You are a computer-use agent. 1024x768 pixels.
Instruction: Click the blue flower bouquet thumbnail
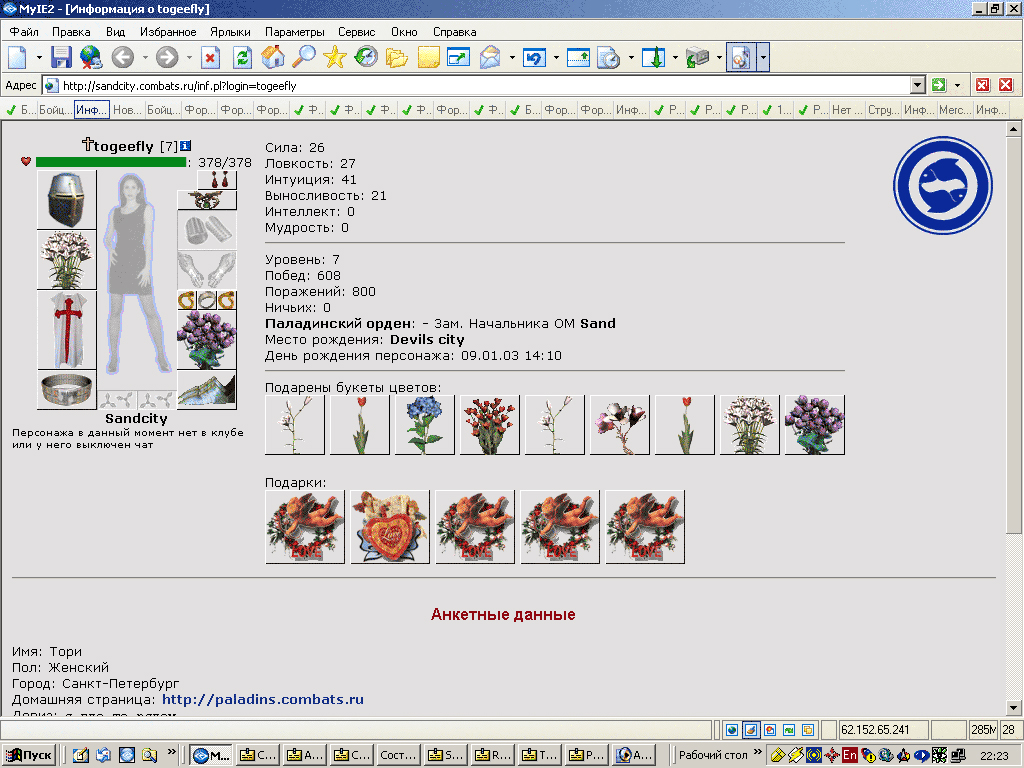[424, 424]
